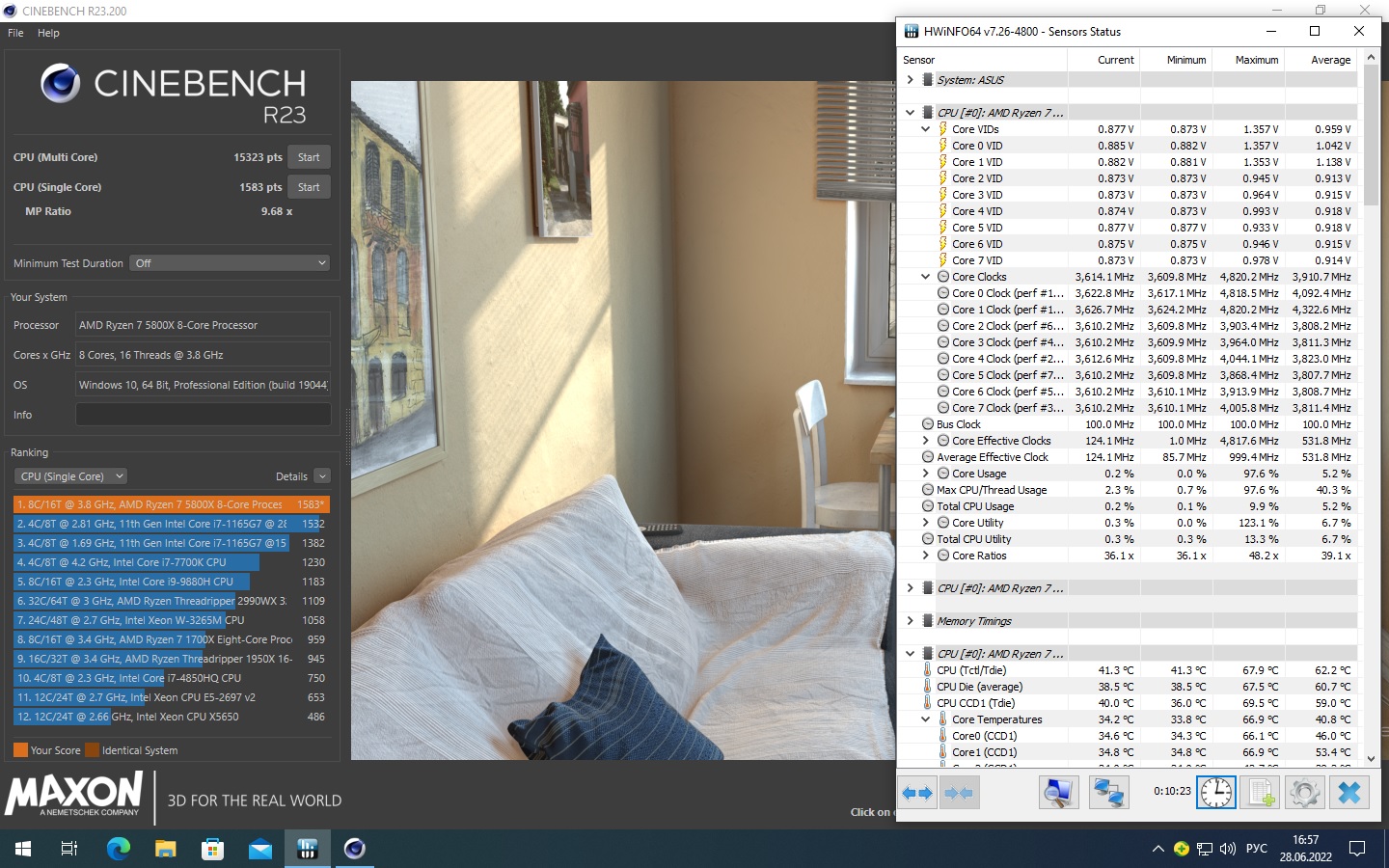The image size is (1389, 868).
Task: Click the Maximum column header in HWiNFO
Action: tap(1249, 60)
